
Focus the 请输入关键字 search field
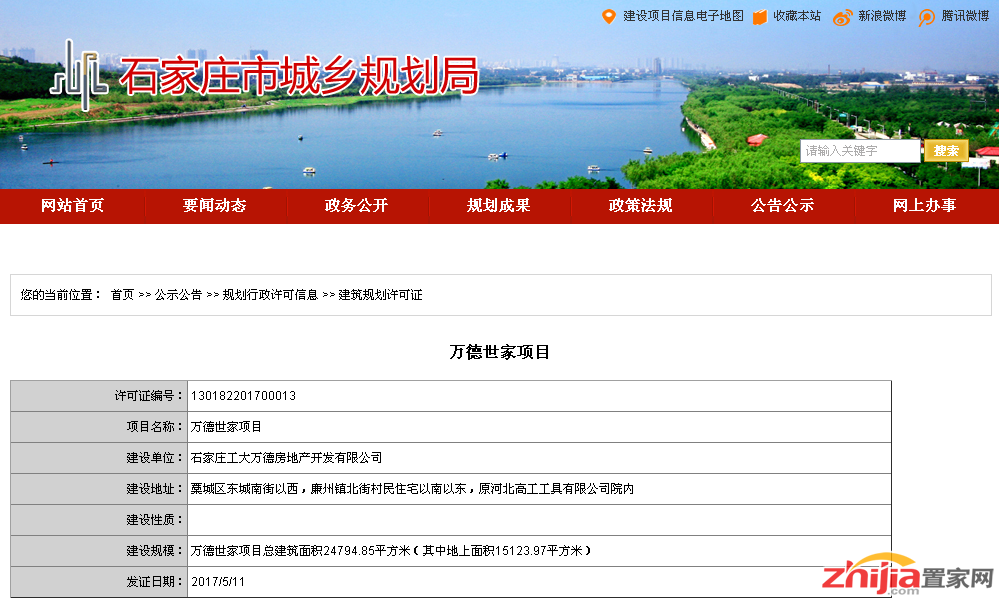pos(860,151)
